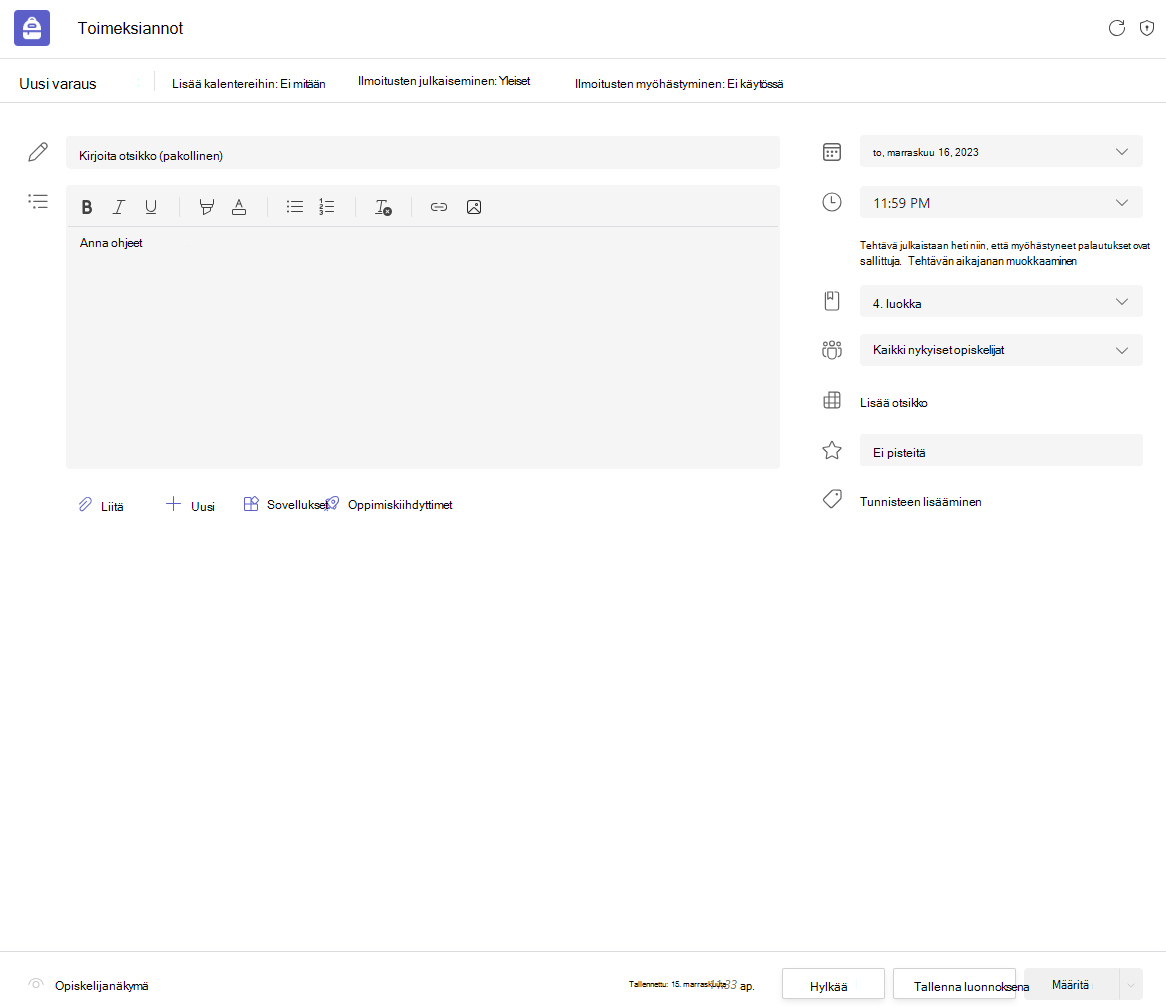Click the refresh icon in header
The image size is (1166, 1007).
(x=1116, y=28)
